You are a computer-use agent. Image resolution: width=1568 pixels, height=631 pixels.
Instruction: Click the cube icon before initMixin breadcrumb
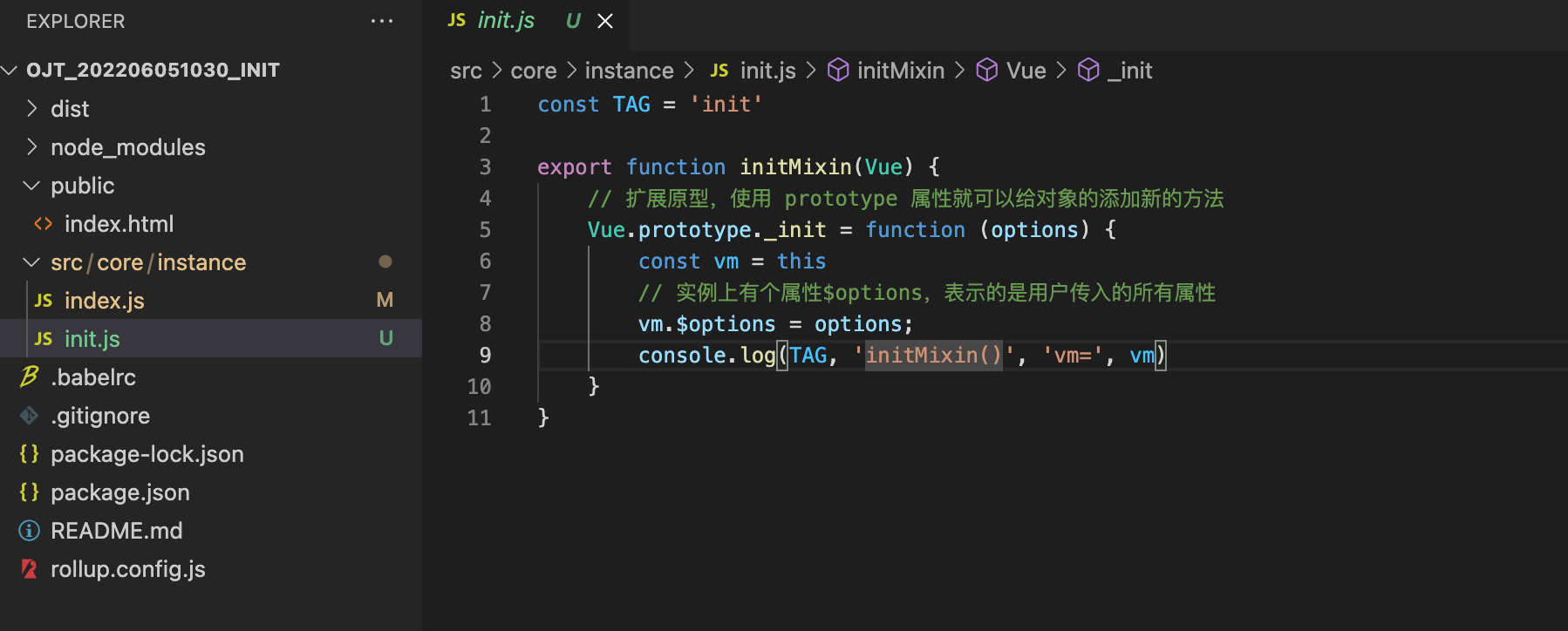point(838,70)
